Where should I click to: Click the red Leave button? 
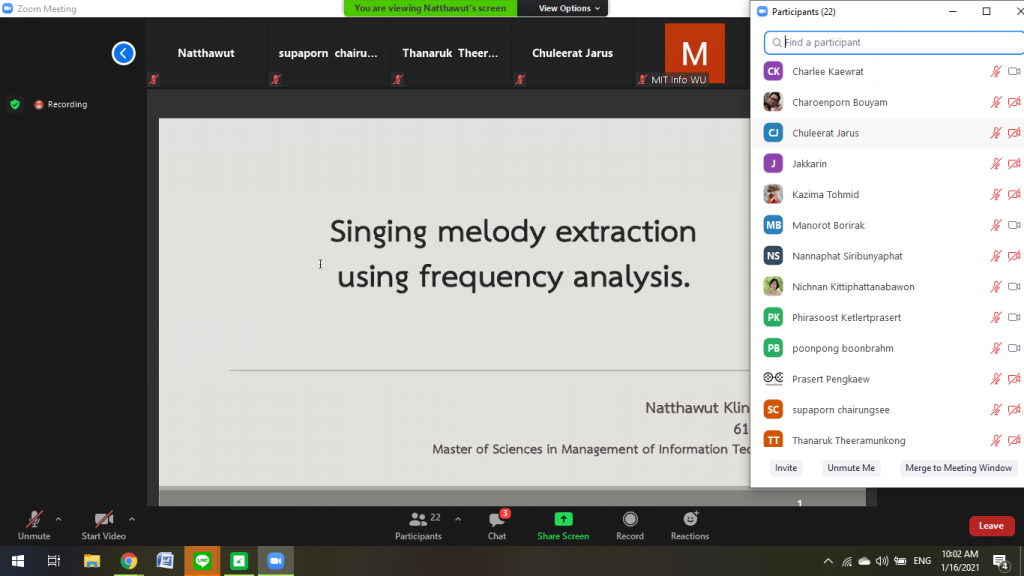990,526
